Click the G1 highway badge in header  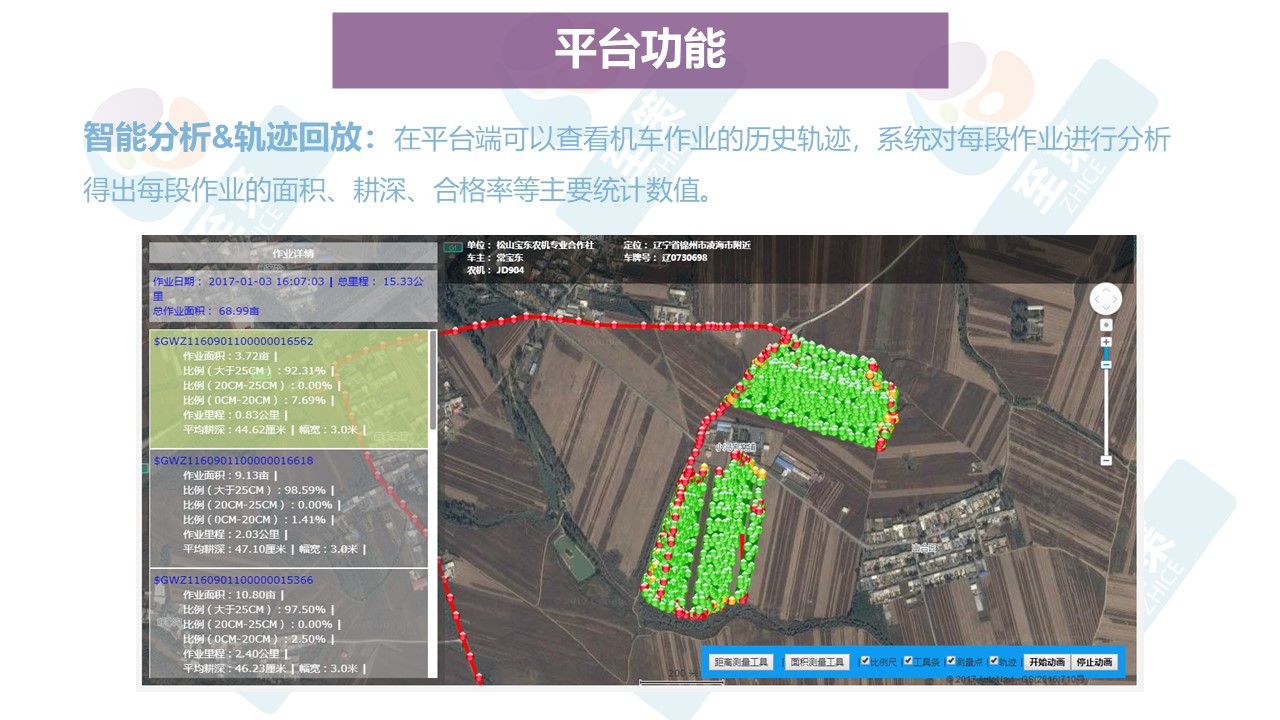click(x=453, y=246)
